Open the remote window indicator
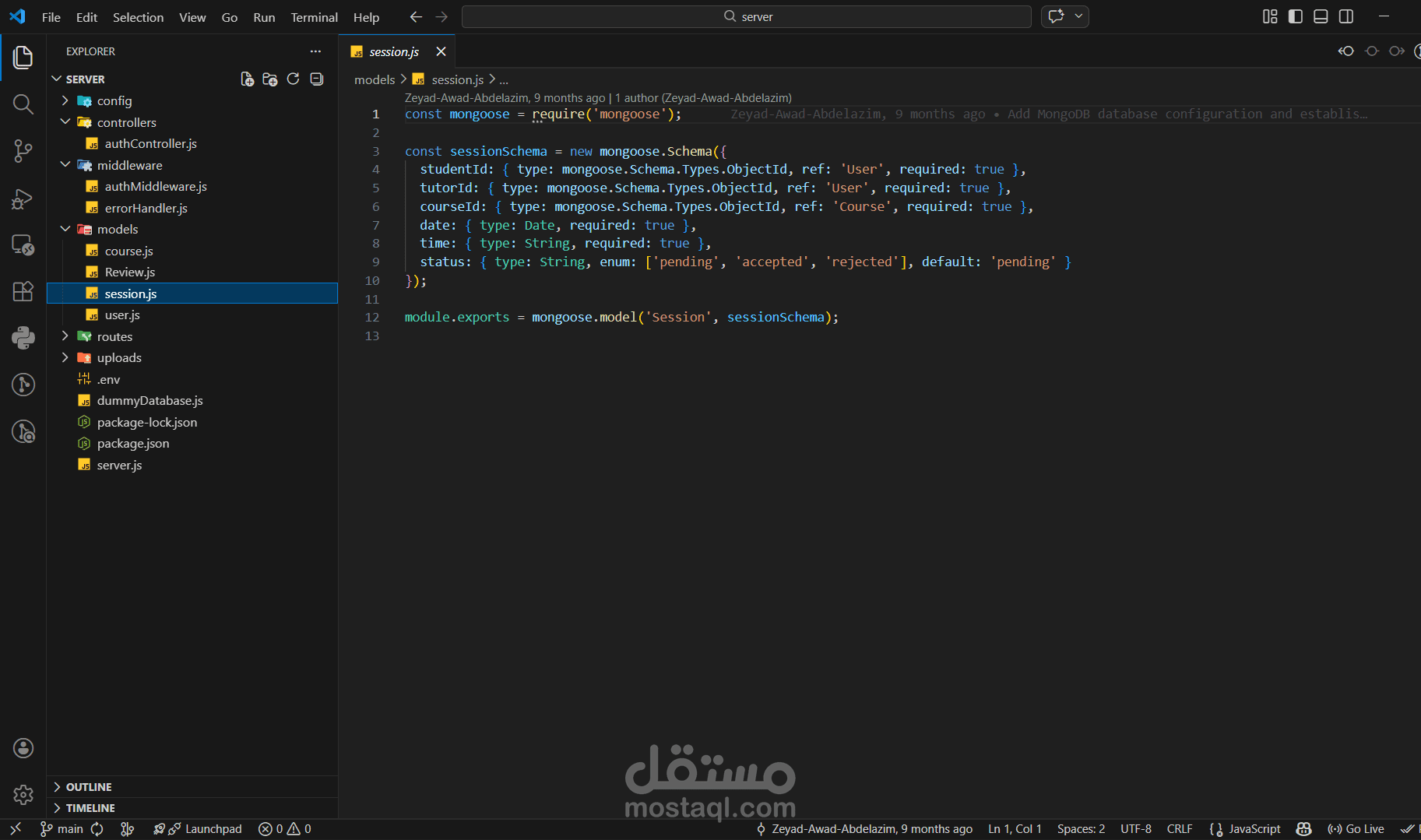The image size is (1421, 840). 16,829
